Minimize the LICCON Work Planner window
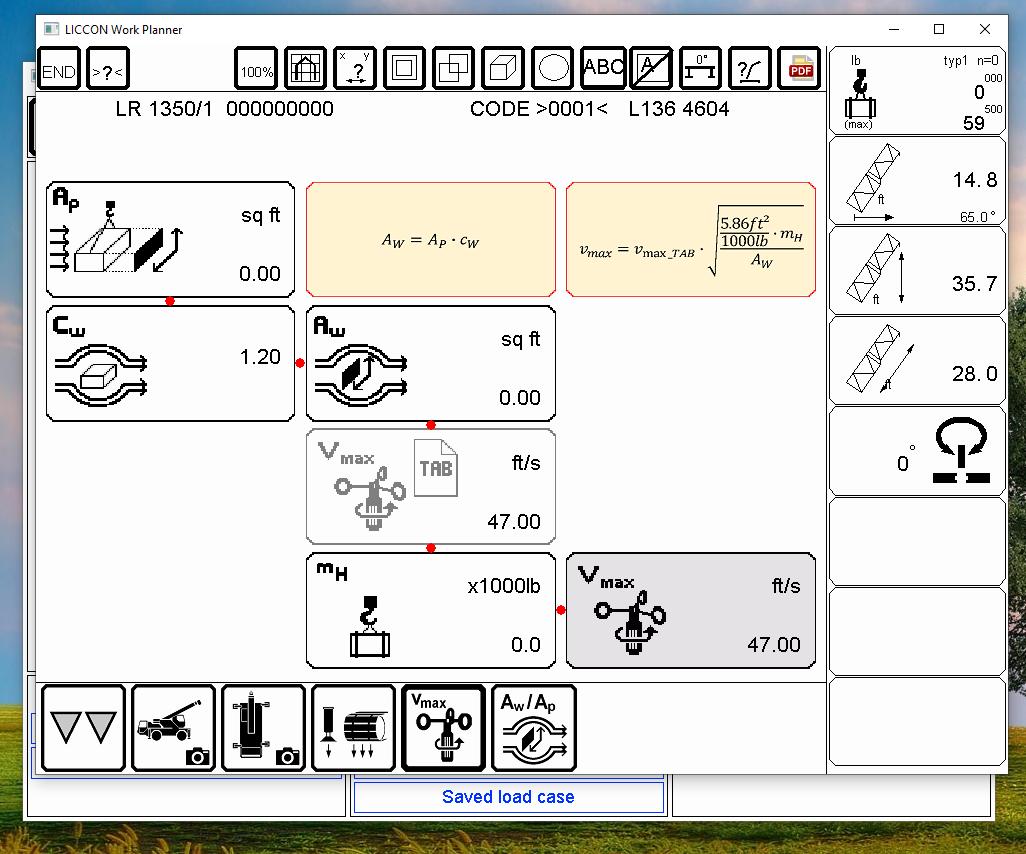The width and height of the screenshot is (1026, 854). 894,29
